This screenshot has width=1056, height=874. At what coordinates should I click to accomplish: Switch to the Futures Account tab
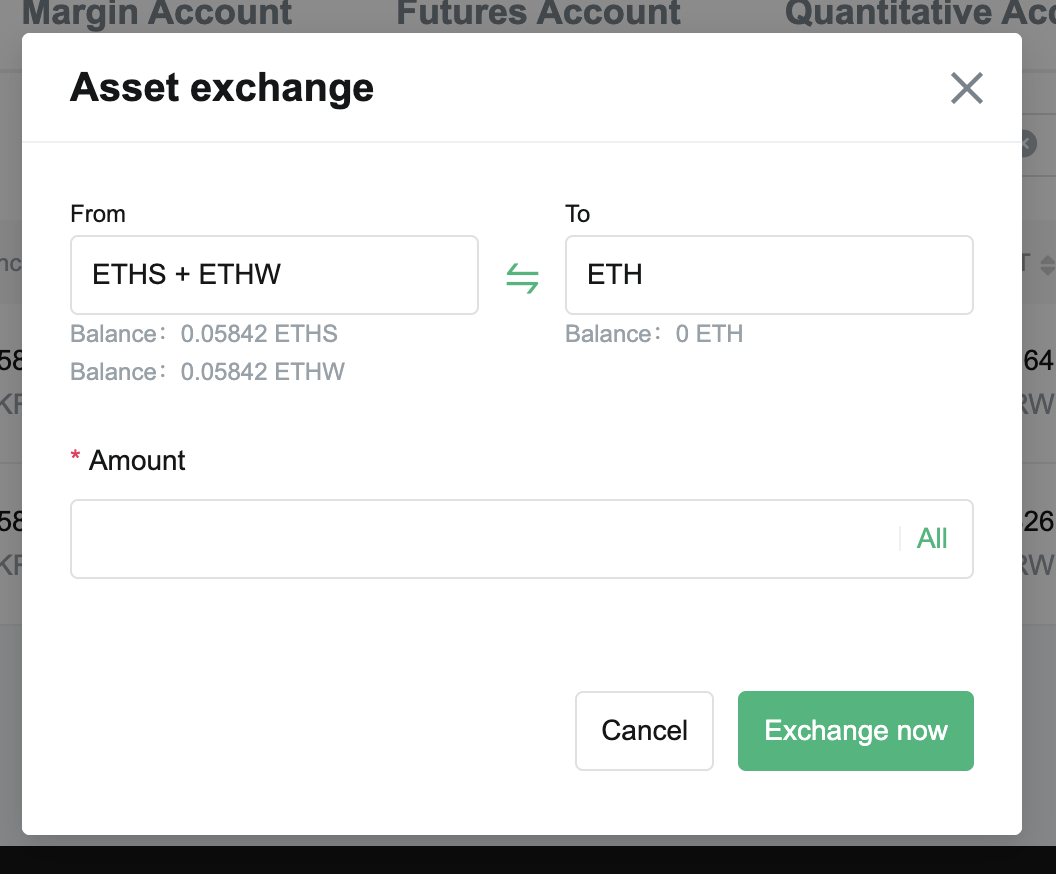pos(538,14)
